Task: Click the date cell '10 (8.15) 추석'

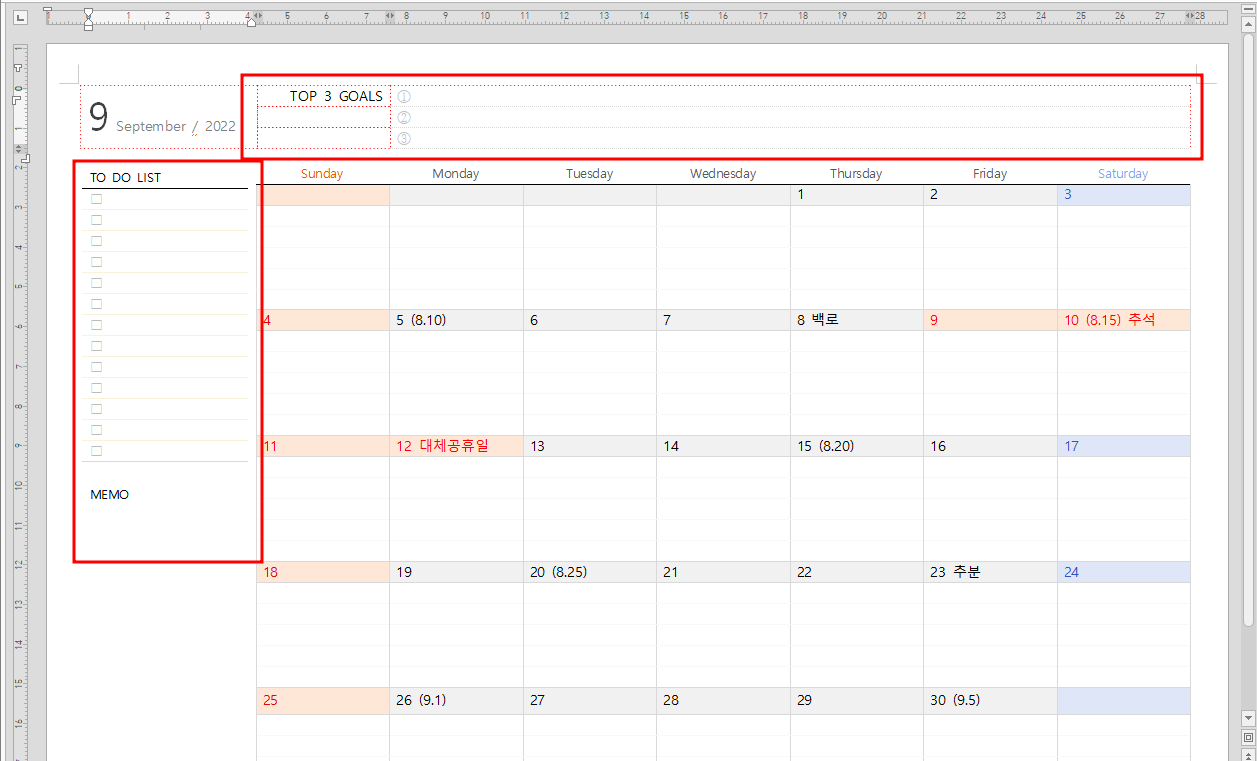Action: tap(1124, 321)
